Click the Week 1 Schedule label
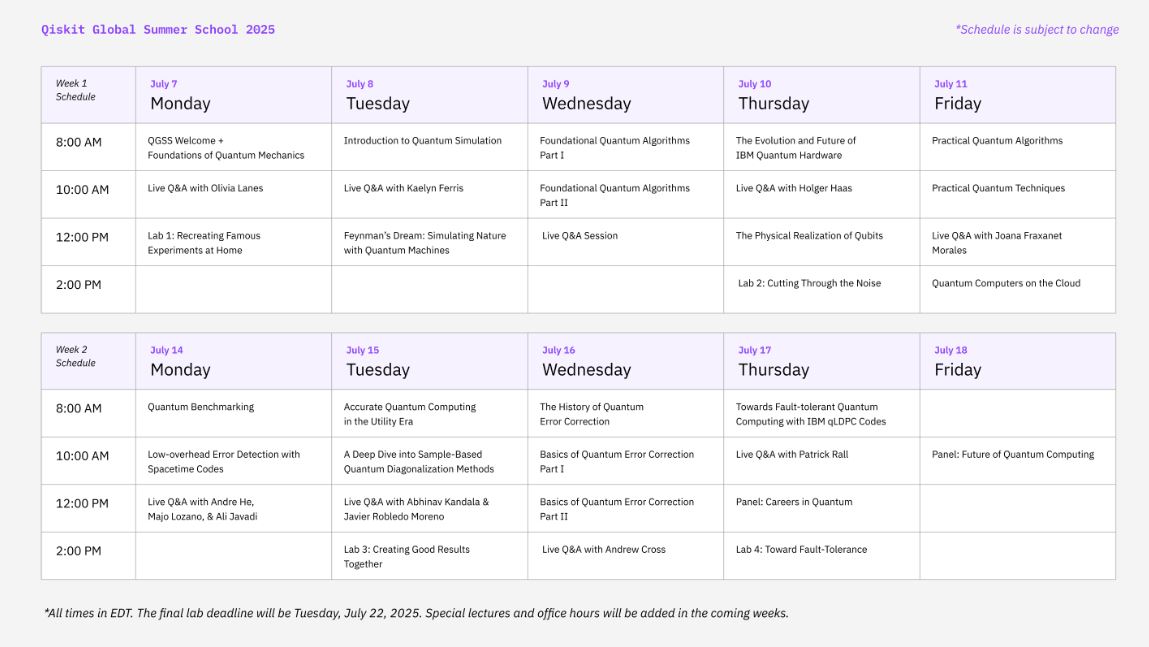Screen dimensions: 1149x647 [x=75, y=90]
